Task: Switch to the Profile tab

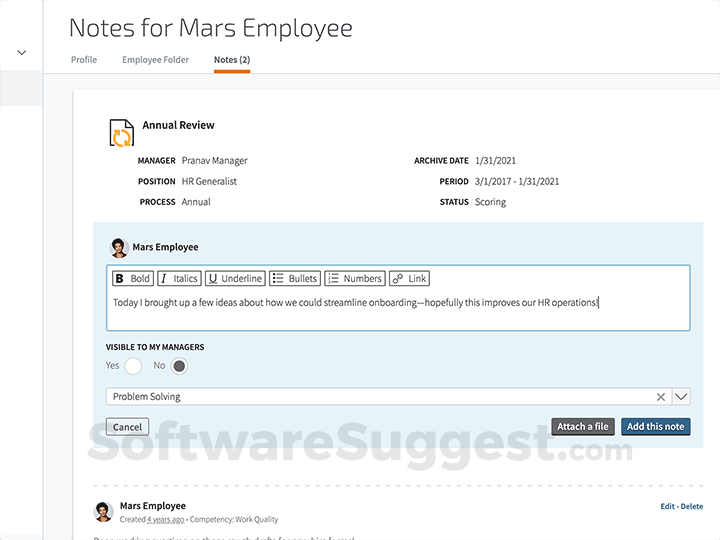Action: [84, 60]
